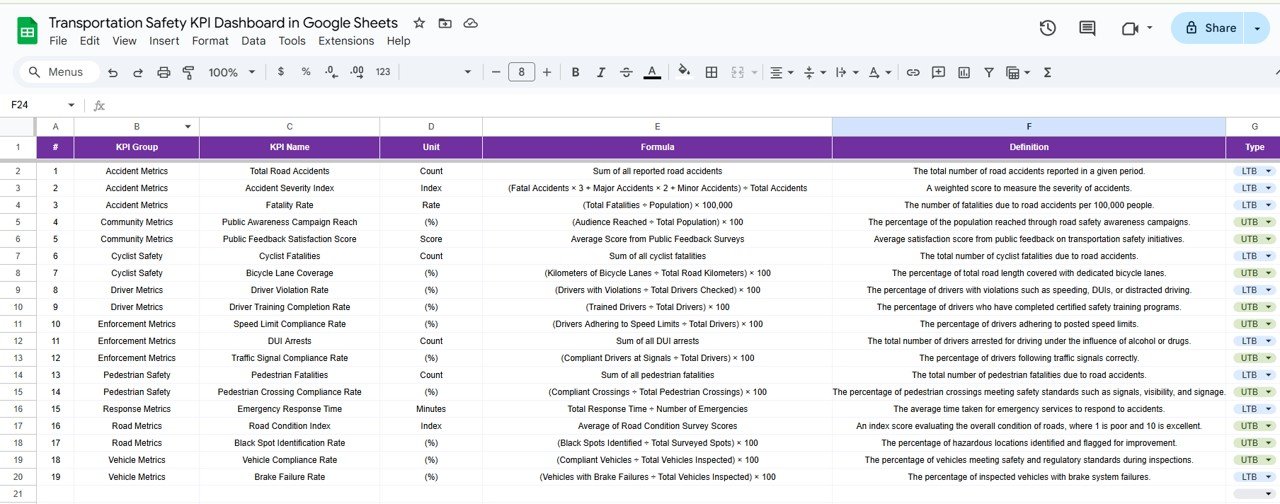Screen dimensions: 1280x504
Task: Increase the font size with plus
Action: [x=547, y=72]
